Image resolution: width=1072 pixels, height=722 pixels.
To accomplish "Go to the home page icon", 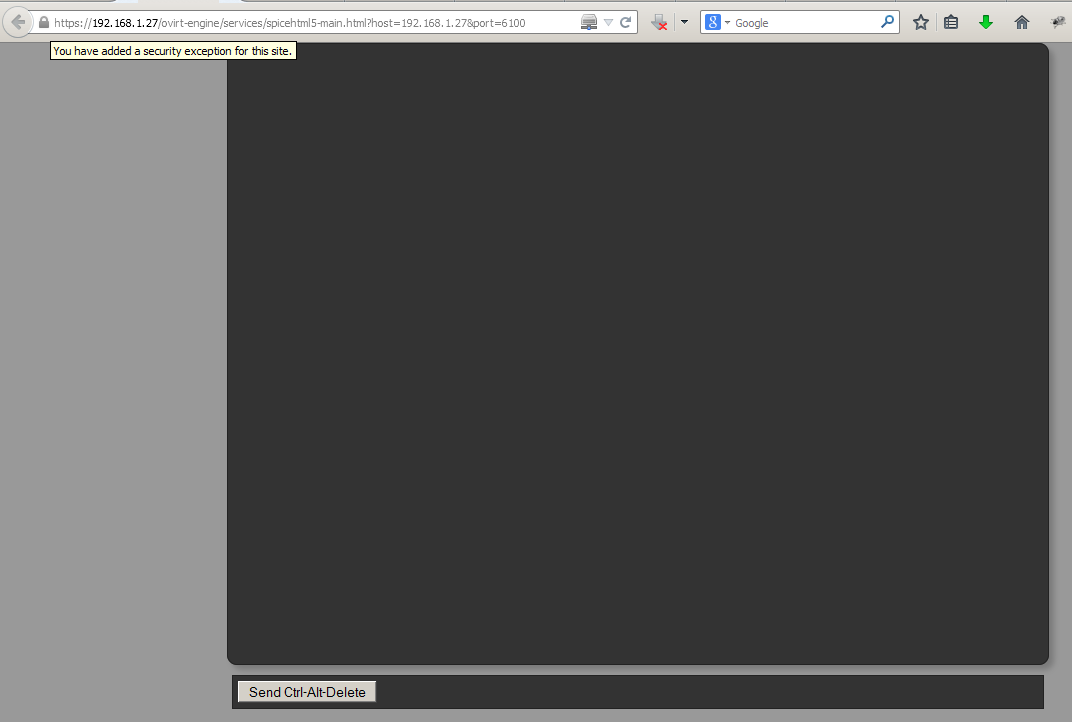I will pos(1021,22).
